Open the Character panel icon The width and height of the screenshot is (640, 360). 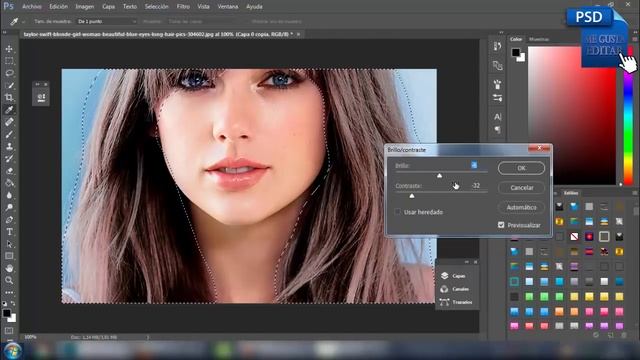(x=497, y=117)
